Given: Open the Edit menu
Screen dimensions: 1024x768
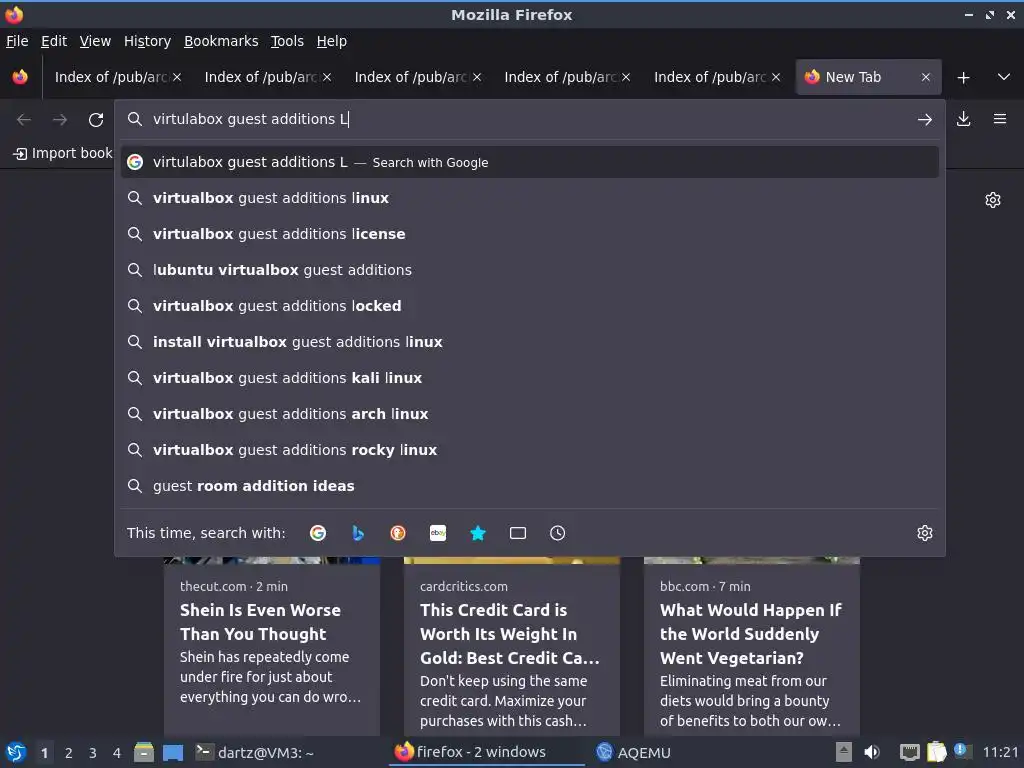Looking at the screenshot, I should click(54, 41).
